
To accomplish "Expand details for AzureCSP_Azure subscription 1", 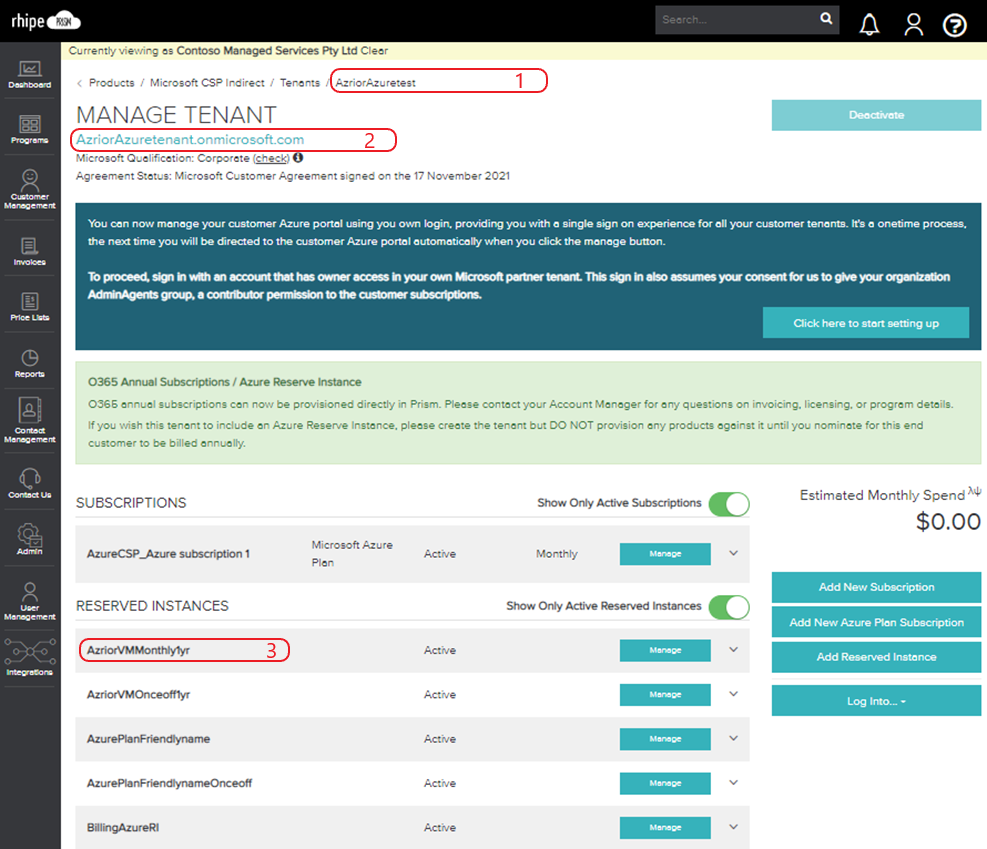I will (733, 553).
